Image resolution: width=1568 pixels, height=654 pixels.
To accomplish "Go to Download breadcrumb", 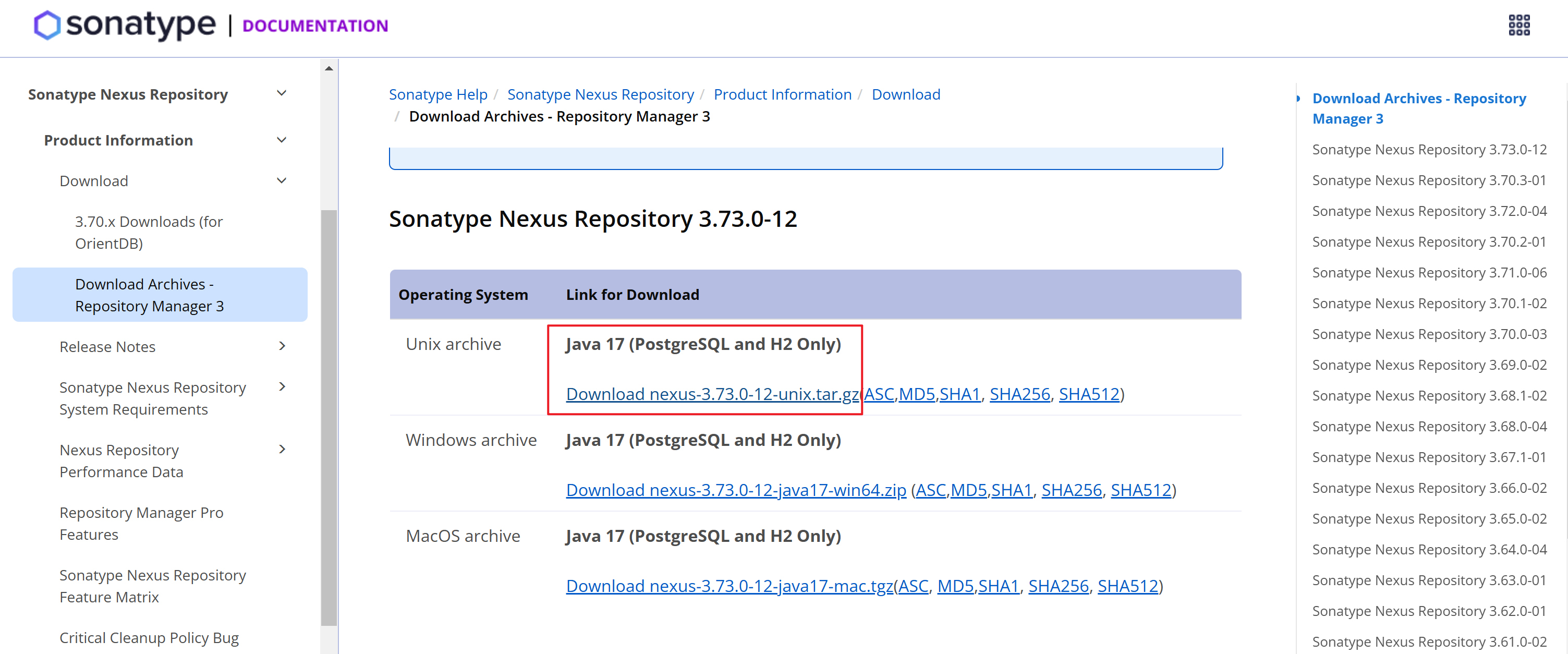I will [x=906, y=94].
